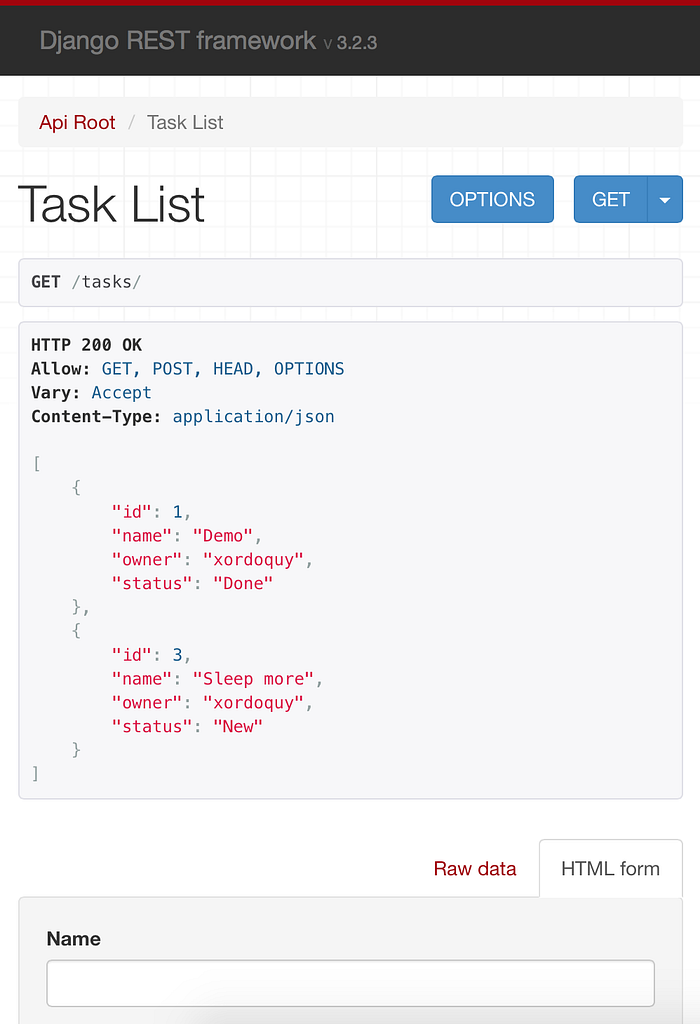Click the Allow header methods text

pos(223,369)
